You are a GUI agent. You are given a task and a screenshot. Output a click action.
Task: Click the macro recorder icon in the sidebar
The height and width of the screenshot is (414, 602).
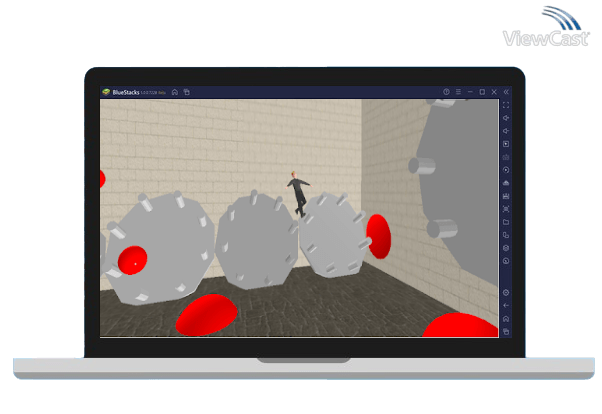point(506,196)
